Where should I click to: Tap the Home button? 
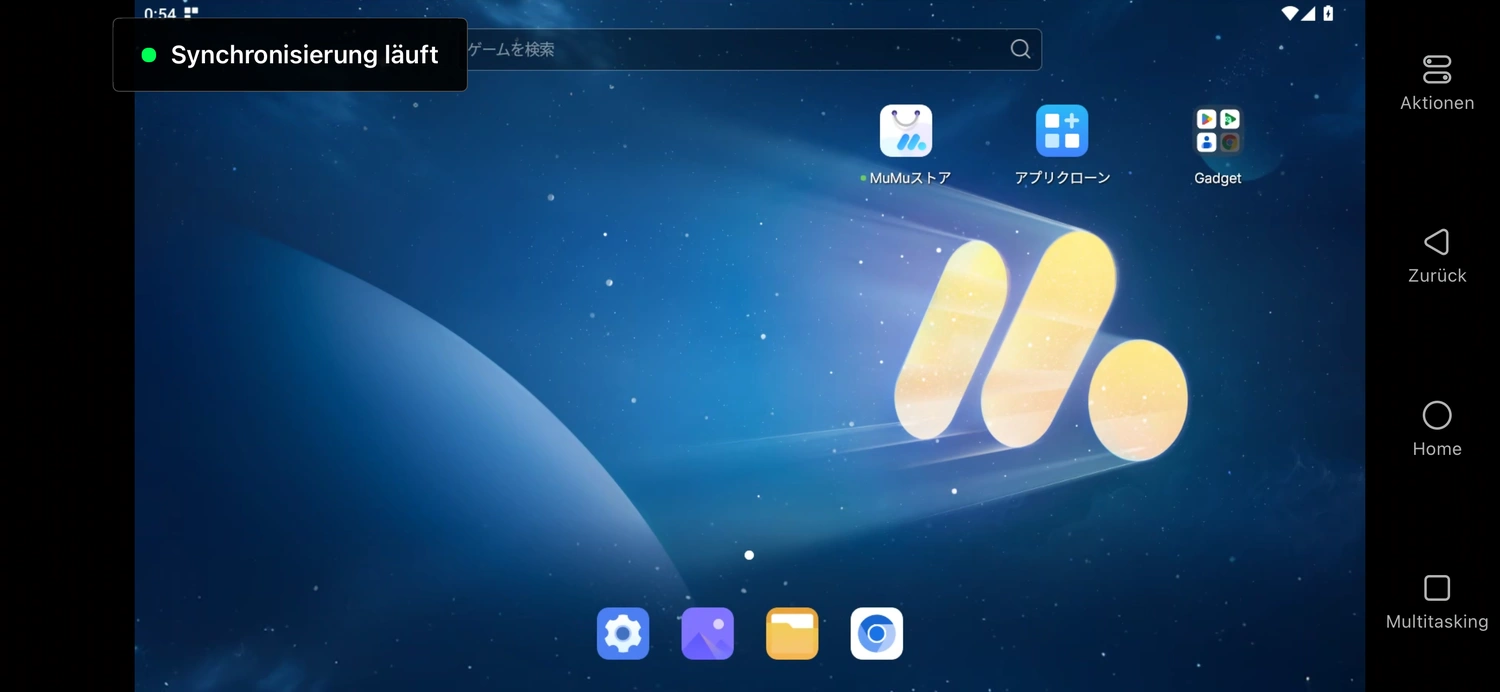pos(1437,429)
